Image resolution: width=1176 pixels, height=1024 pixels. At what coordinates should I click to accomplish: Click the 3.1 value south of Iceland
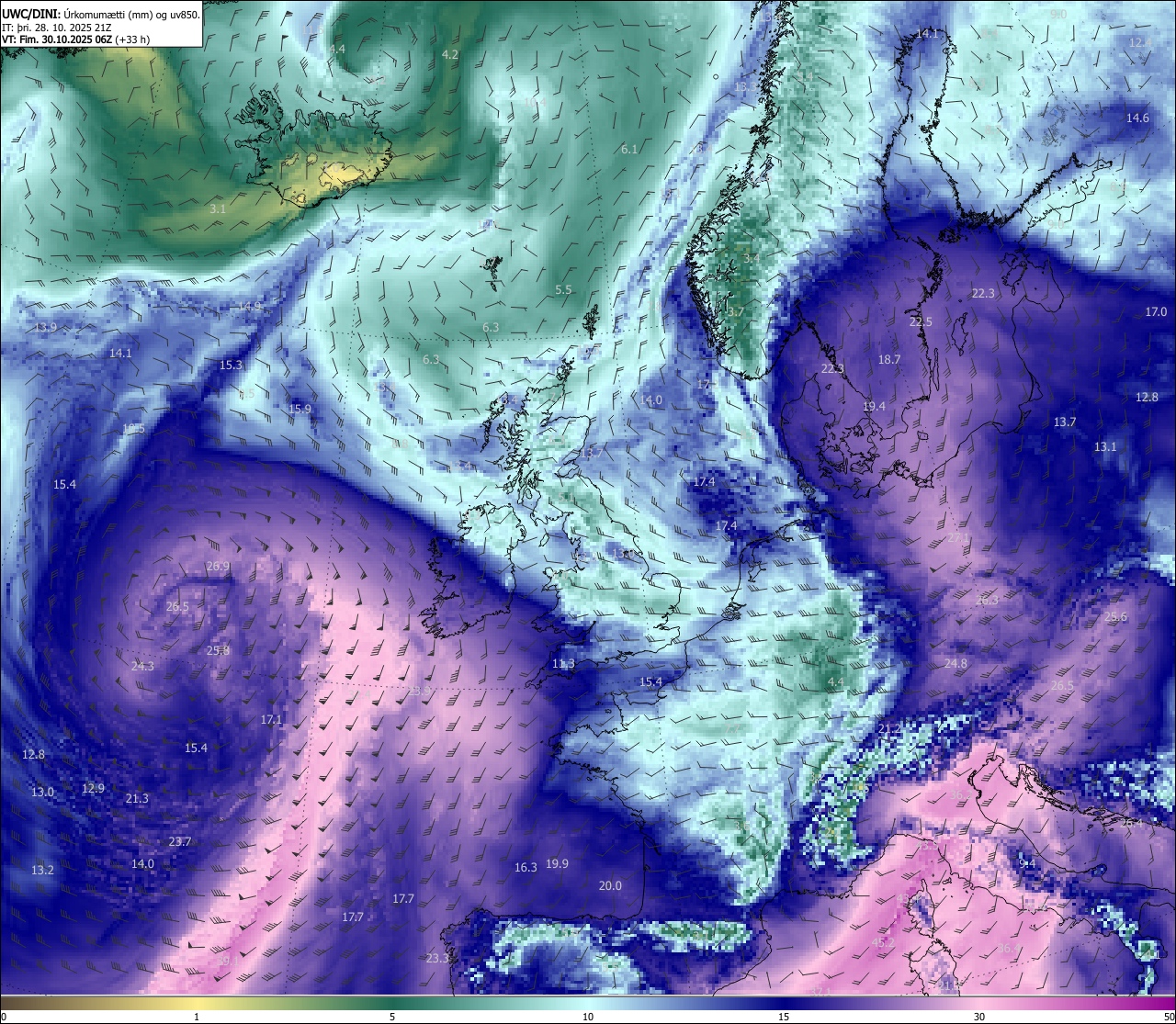click(218, 209)
